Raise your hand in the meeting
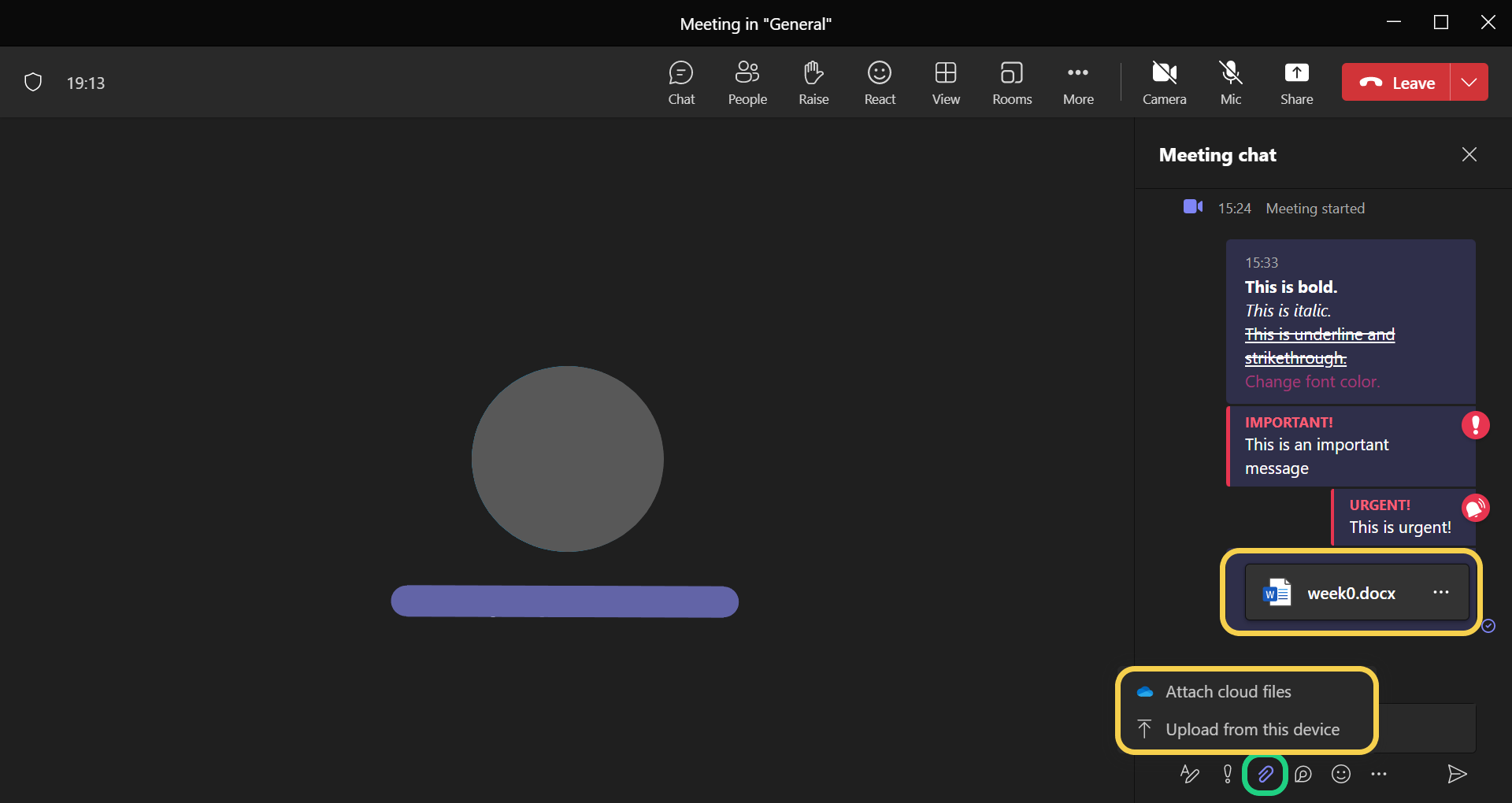The image size is (1512, 803). 813,82
